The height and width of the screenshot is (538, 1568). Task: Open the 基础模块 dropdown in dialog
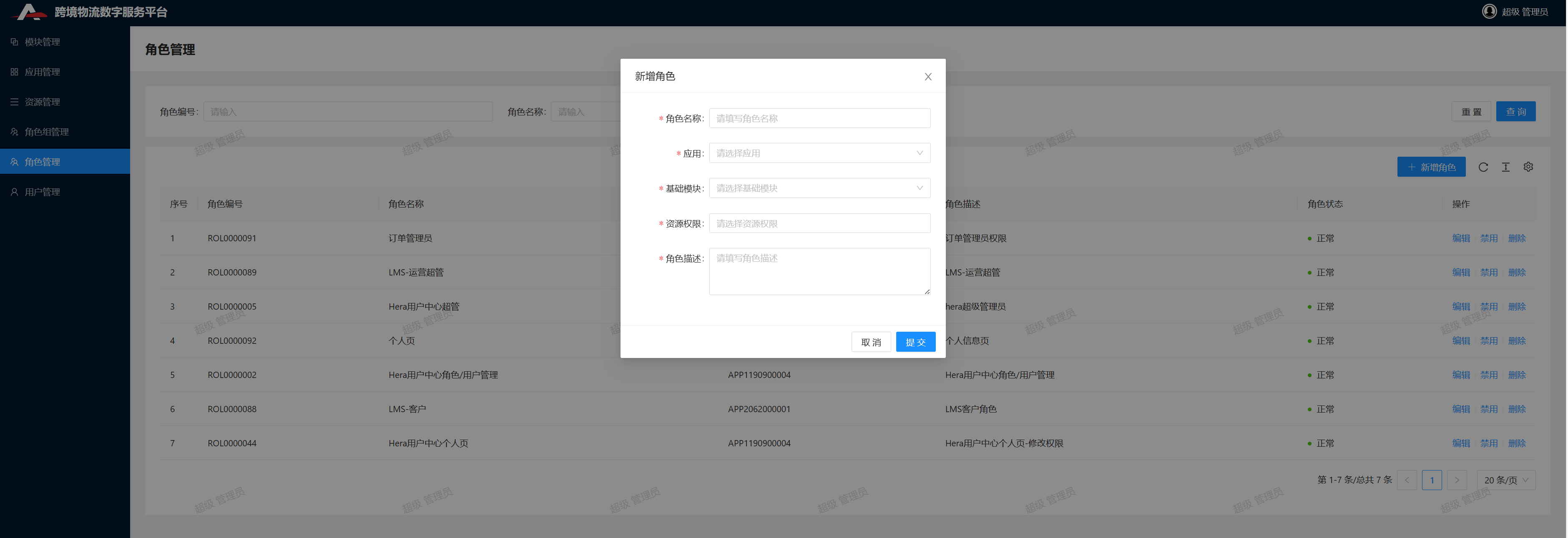click(x=819, y=188)
